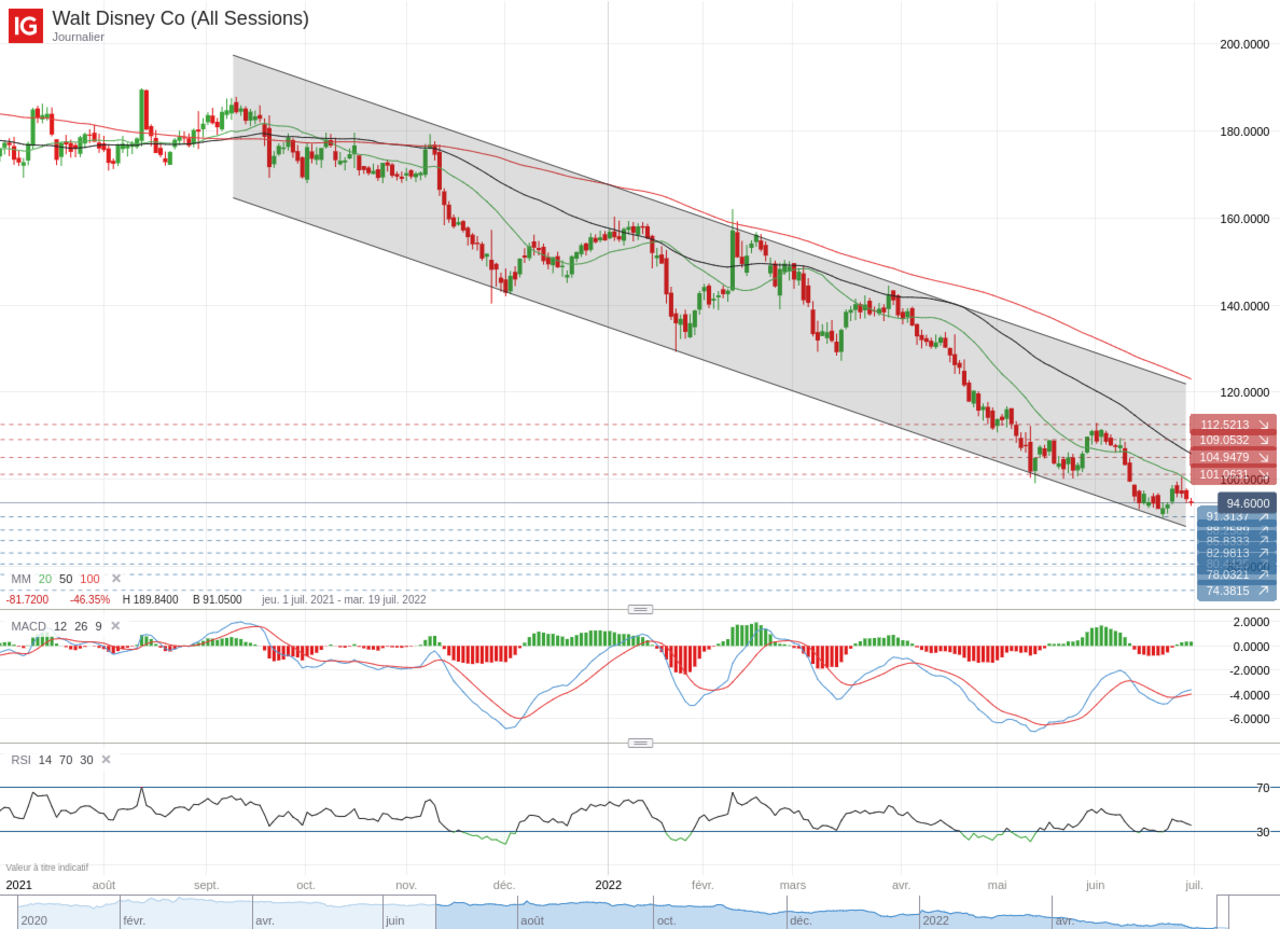
Task: Select the 91.3137 support level tag
Action: pyautogui.click(x=1237, y=516)
